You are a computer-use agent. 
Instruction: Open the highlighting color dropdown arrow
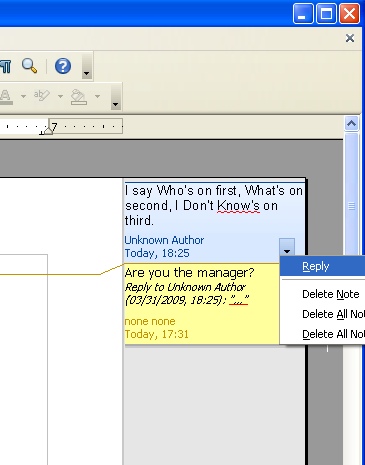60,96
